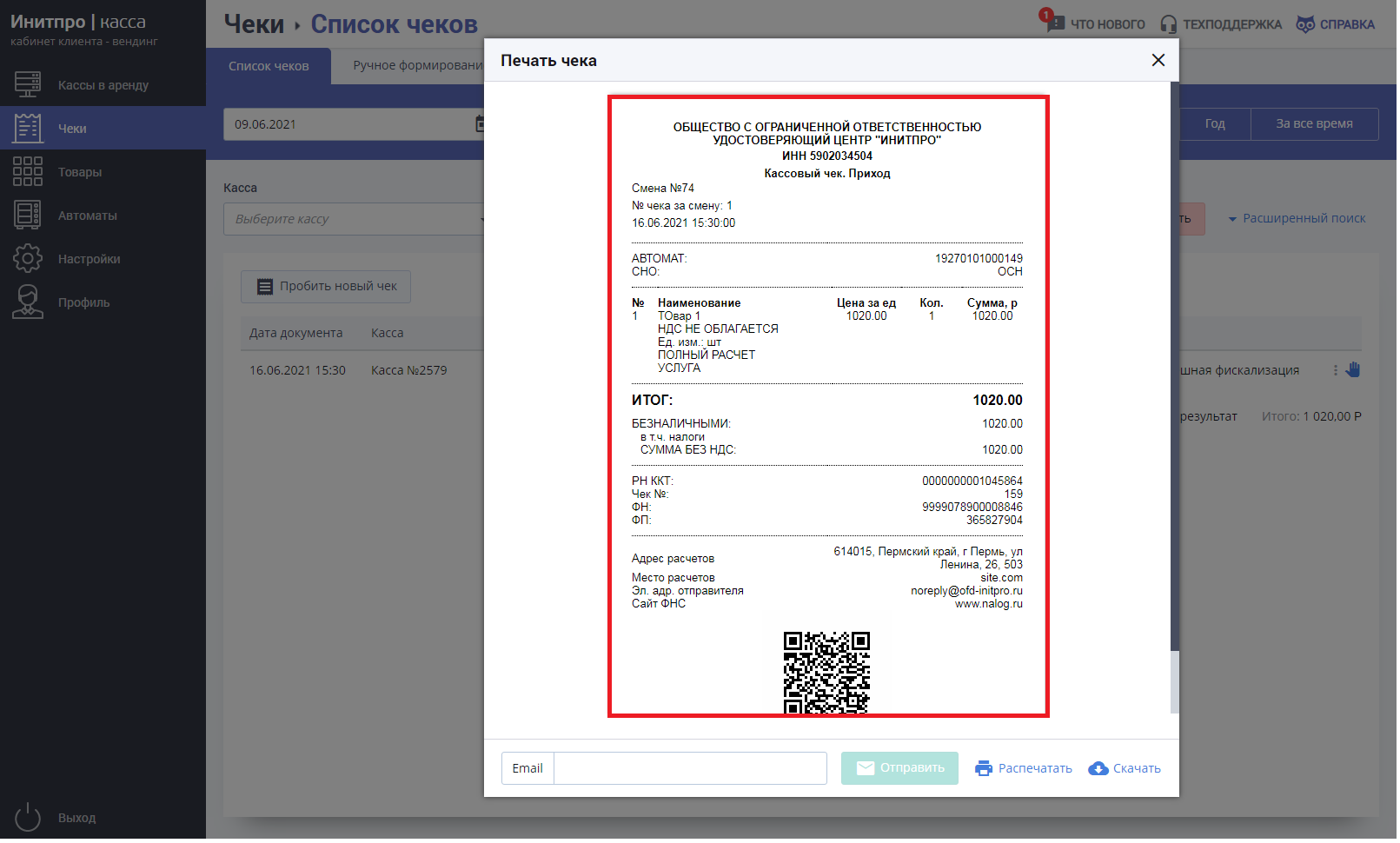Open the Товары grid icon
The image size is (1400, 843).
pyautogui.click(x=28, y=171)
